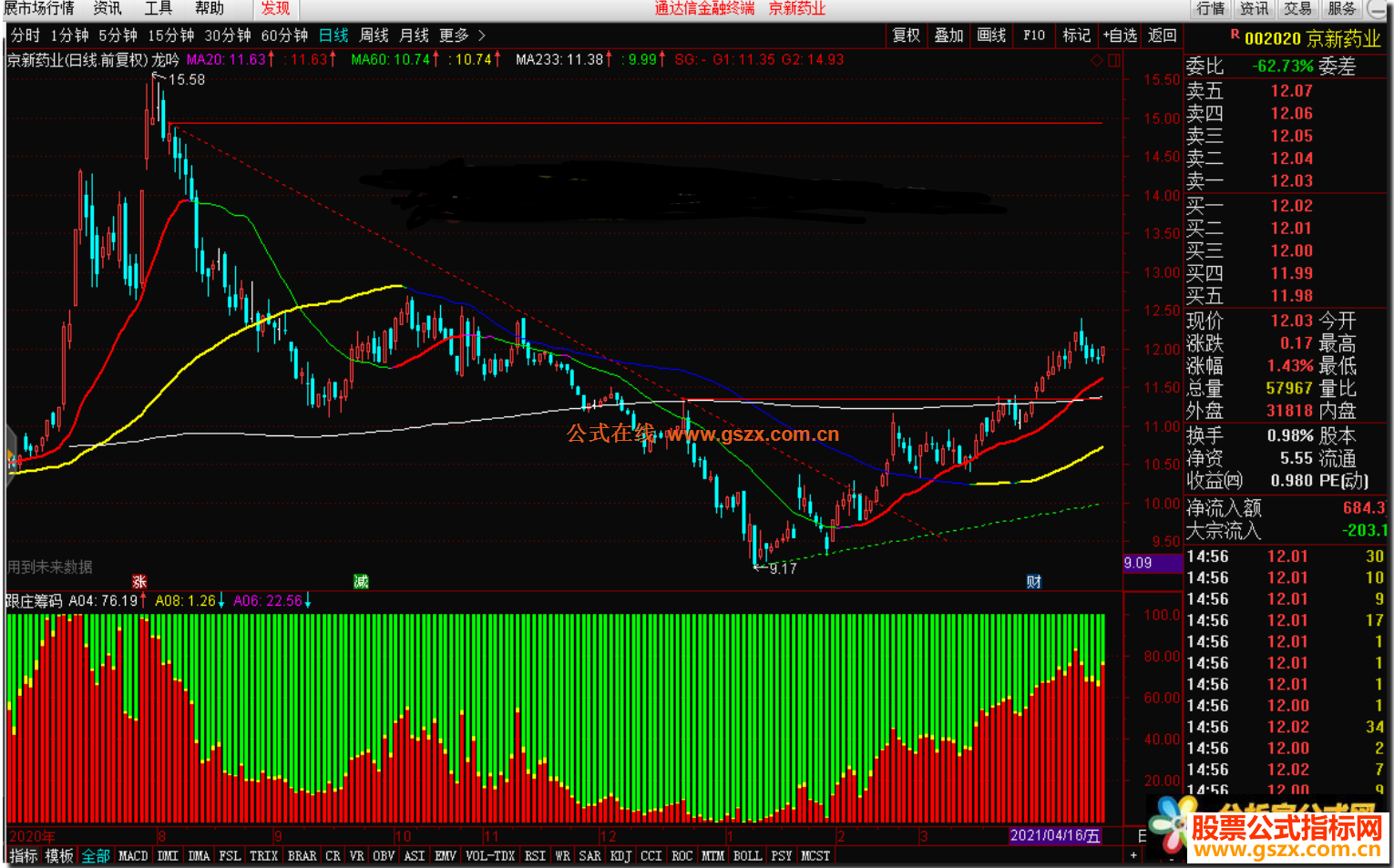Switch indicator to KDJ
Screen dimensions: 1394x868
[x=620, y=856]
